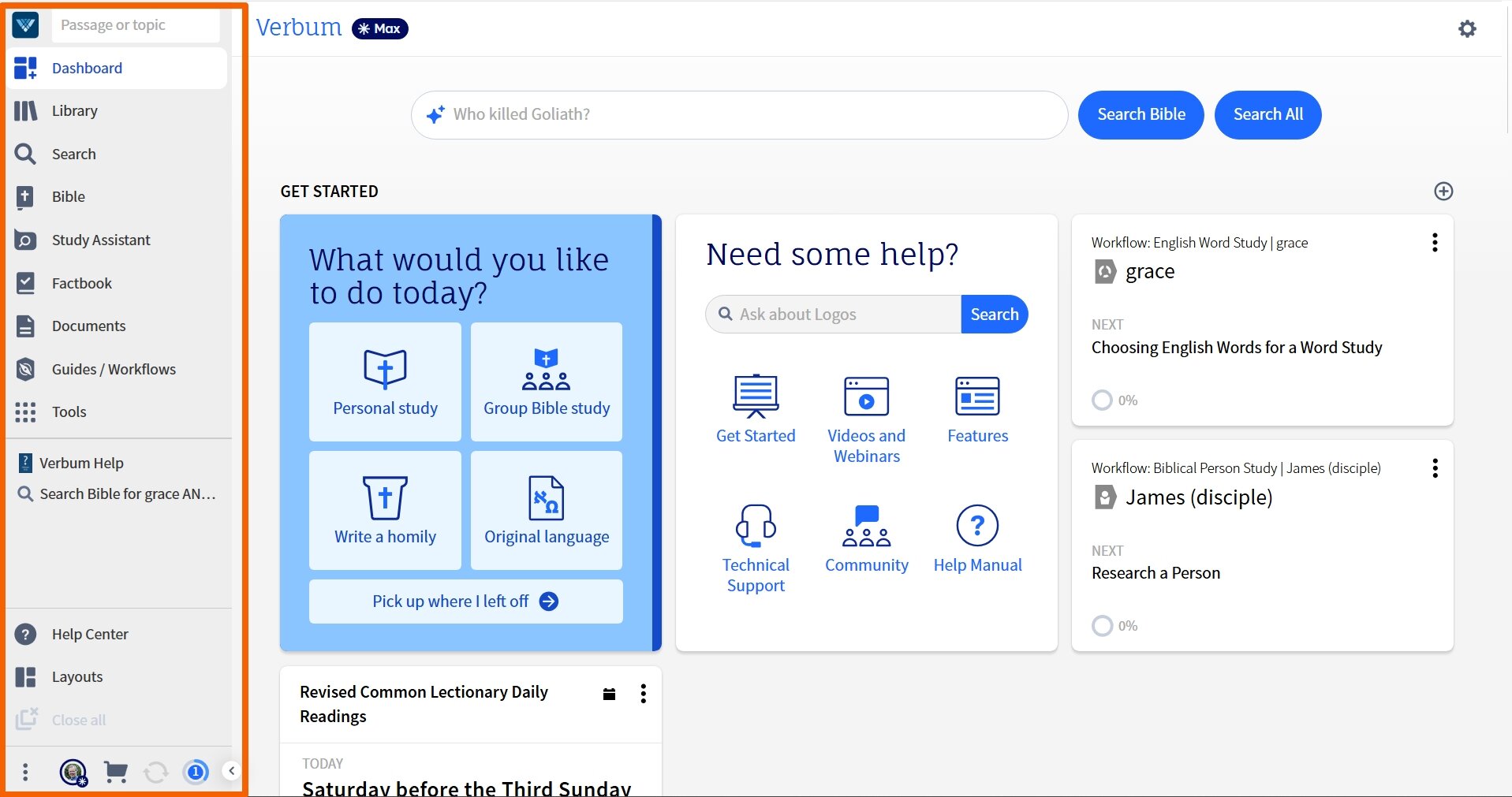The width and height of the screenshot is (1512, 797).
Task: Click grace workflow 0% progress circle
Action: [x=1102, y=400]
